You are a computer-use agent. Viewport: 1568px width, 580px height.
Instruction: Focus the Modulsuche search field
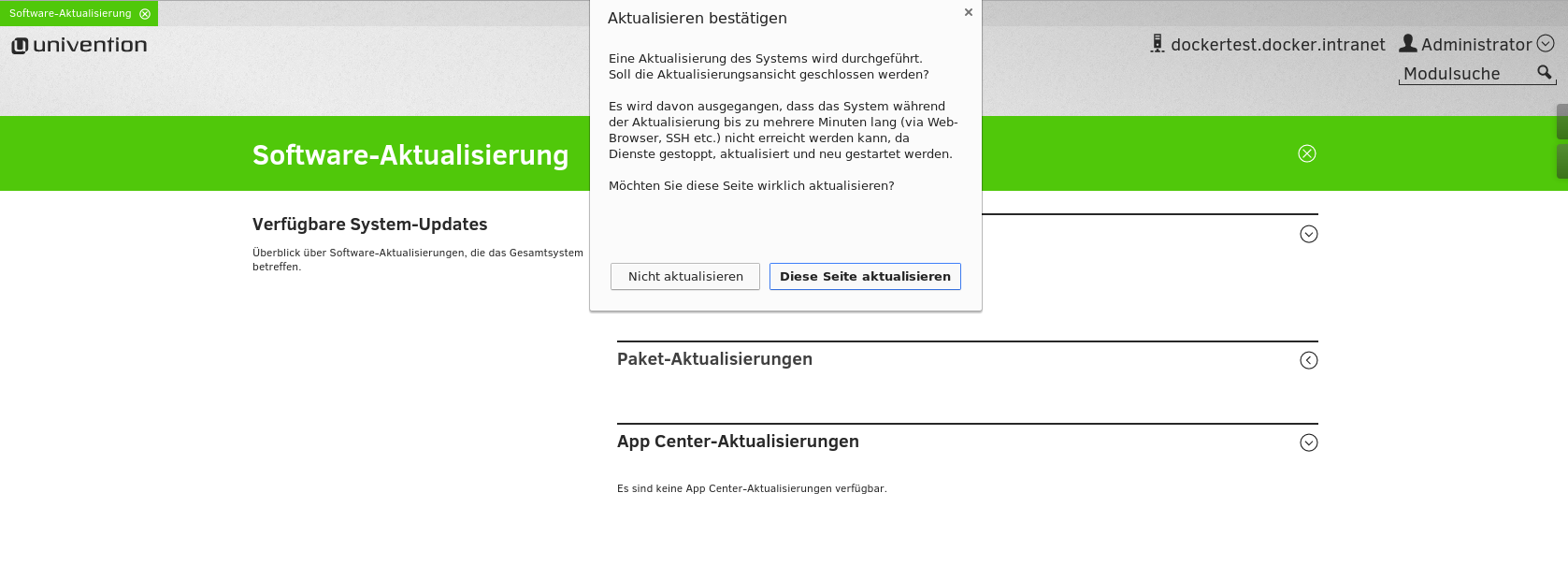(x=1464, y=74)
